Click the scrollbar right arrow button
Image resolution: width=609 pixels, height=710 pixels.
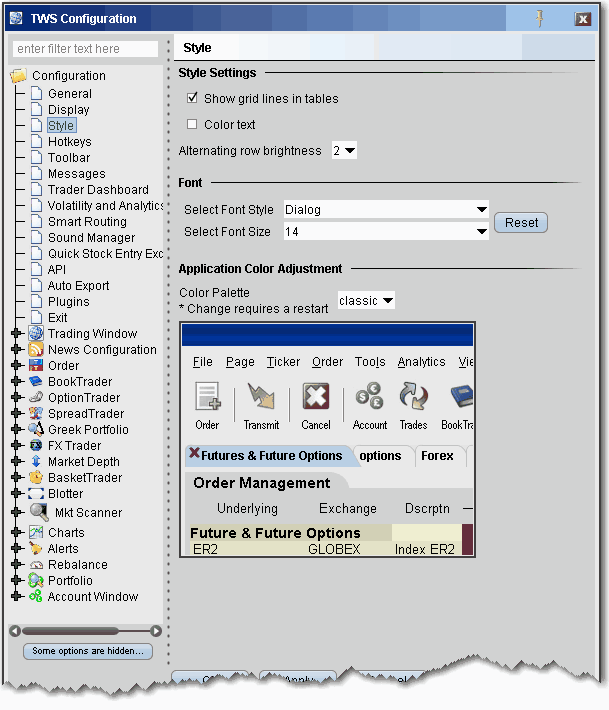[x=156, y=631]
